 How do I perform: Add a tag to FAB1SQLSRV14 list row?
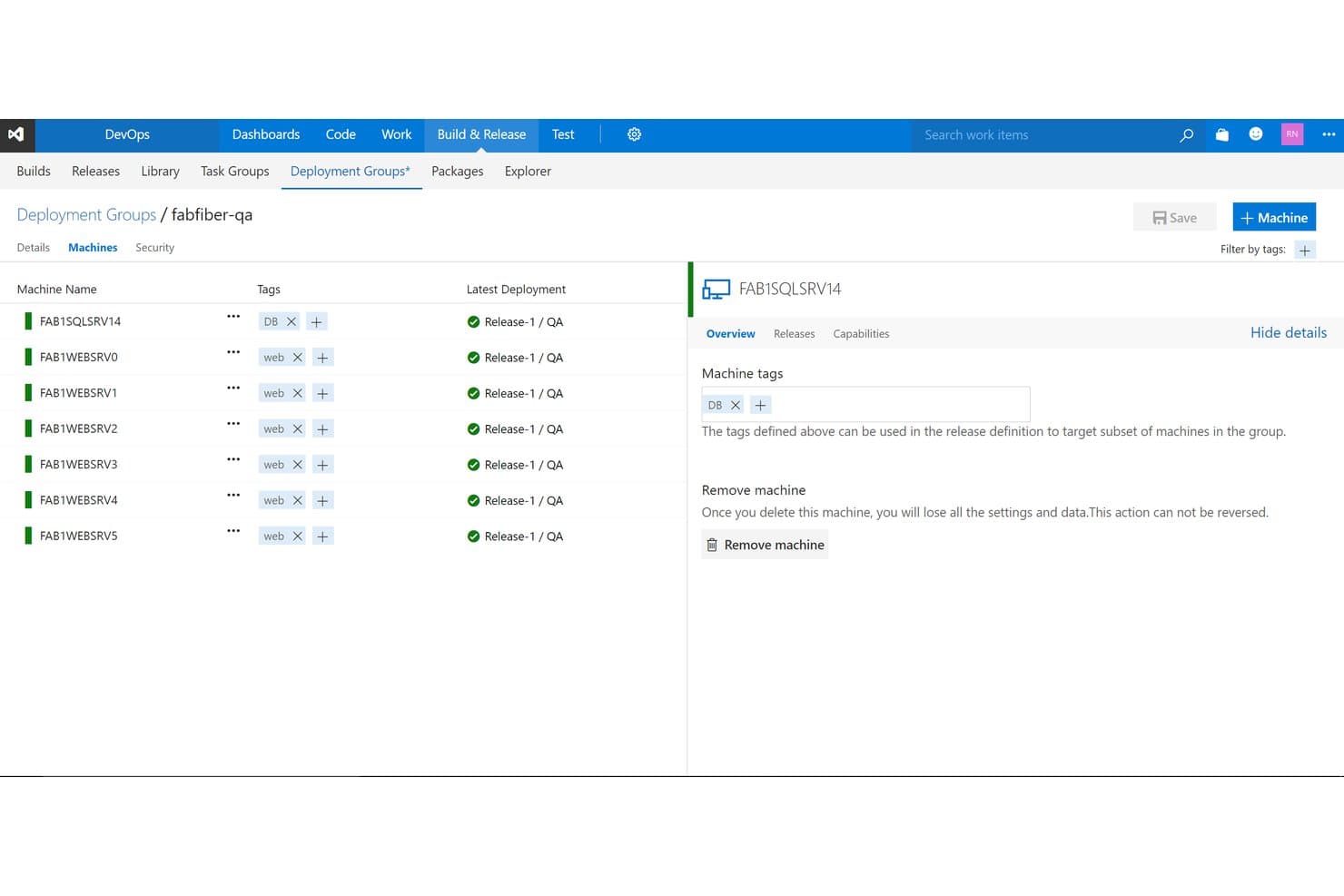(316, 321)
